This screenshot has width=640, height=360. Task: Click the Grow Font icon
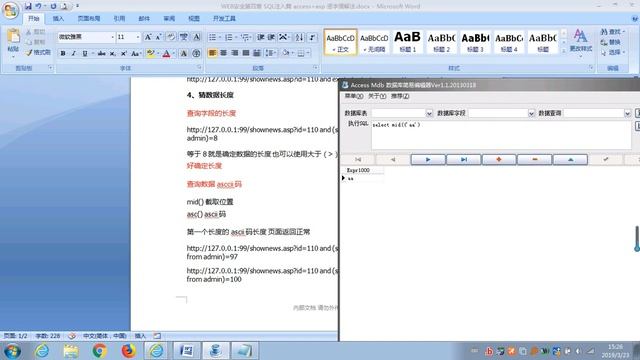click(x=148, y=37)
